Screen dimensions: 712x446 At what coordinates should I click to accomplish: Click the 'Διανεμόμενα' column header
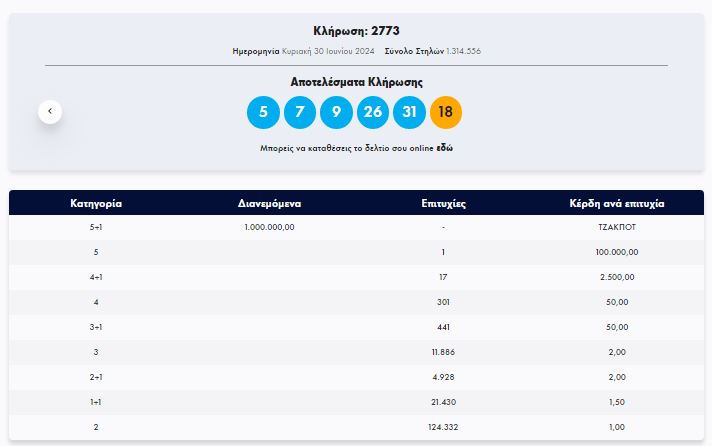point(269,203)
